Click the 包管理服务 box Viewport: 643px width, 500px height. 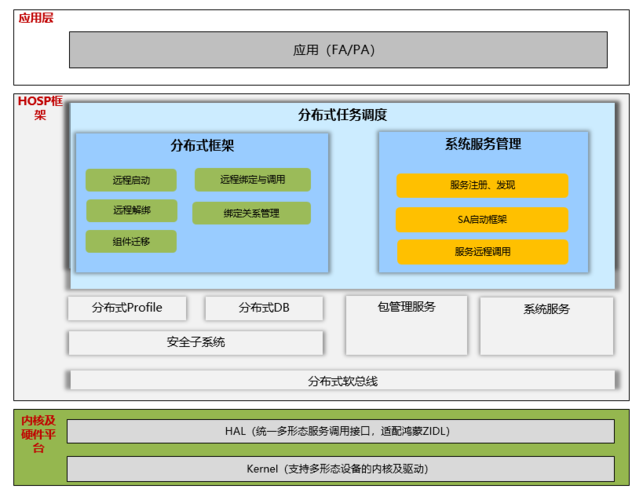406,325
